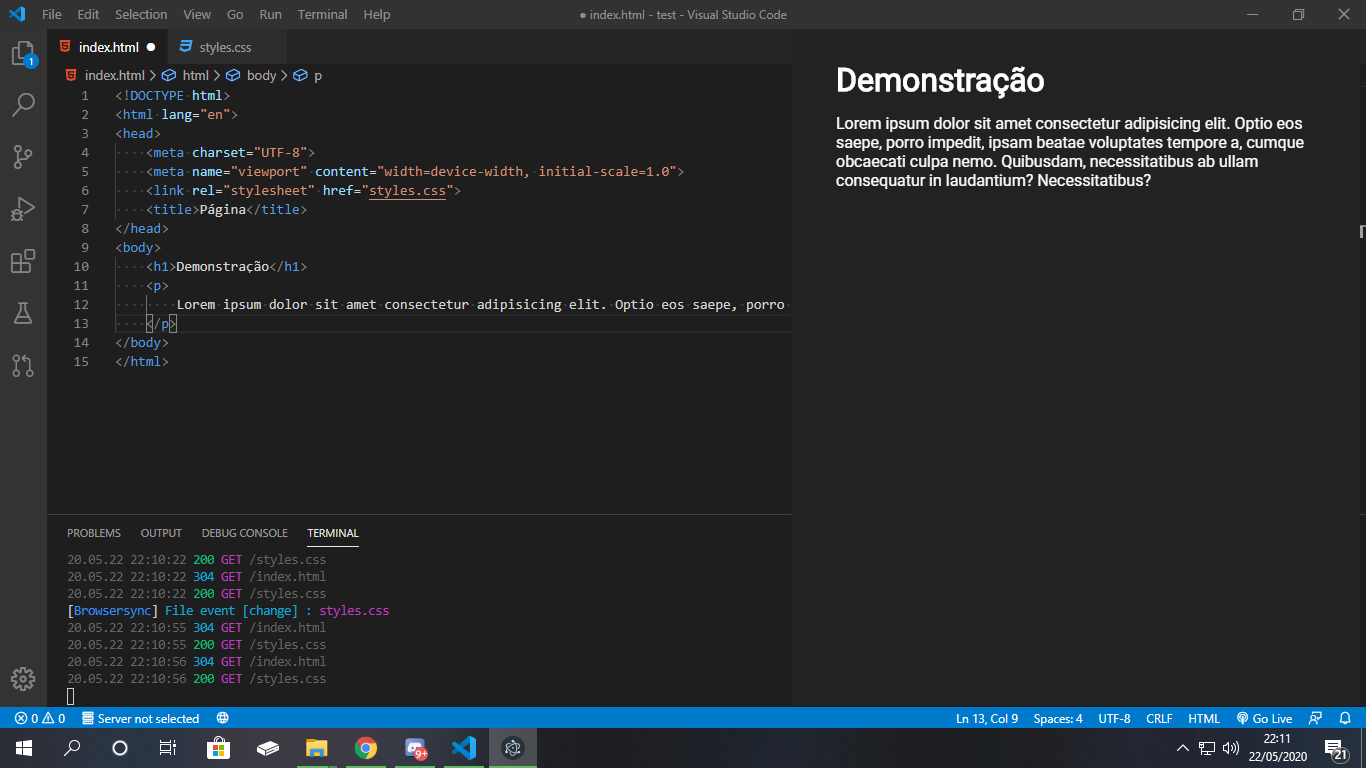The image size is (1366, 768).
Task: Click Go Live in the status bar
Action: [x=1264, y=718]
